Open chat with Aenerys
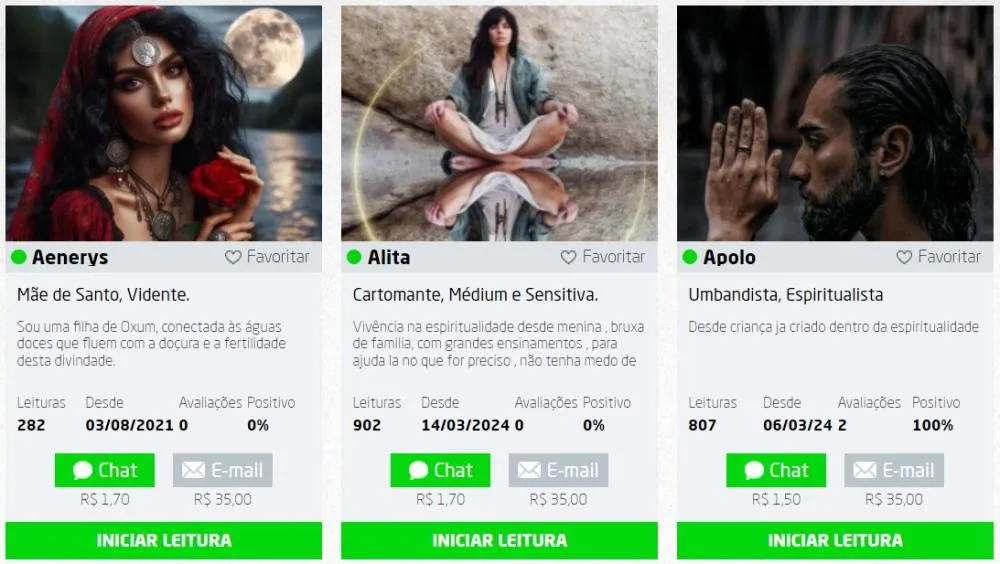The image size is (1000, 564). click(x=105, y=470)
